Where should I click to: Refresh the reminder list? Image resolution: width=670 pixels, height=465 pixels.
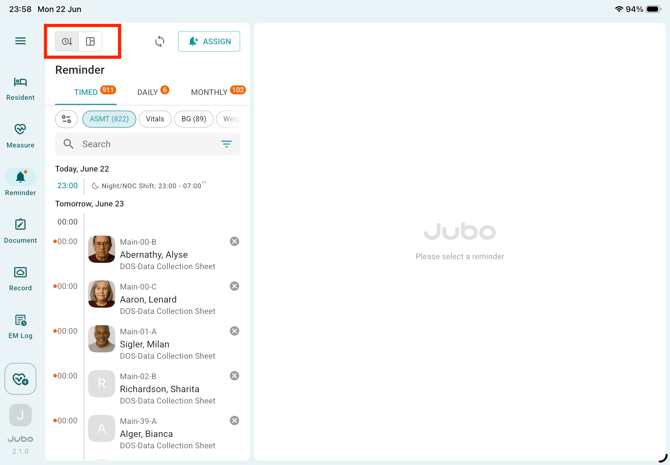(x=159, y=41)
